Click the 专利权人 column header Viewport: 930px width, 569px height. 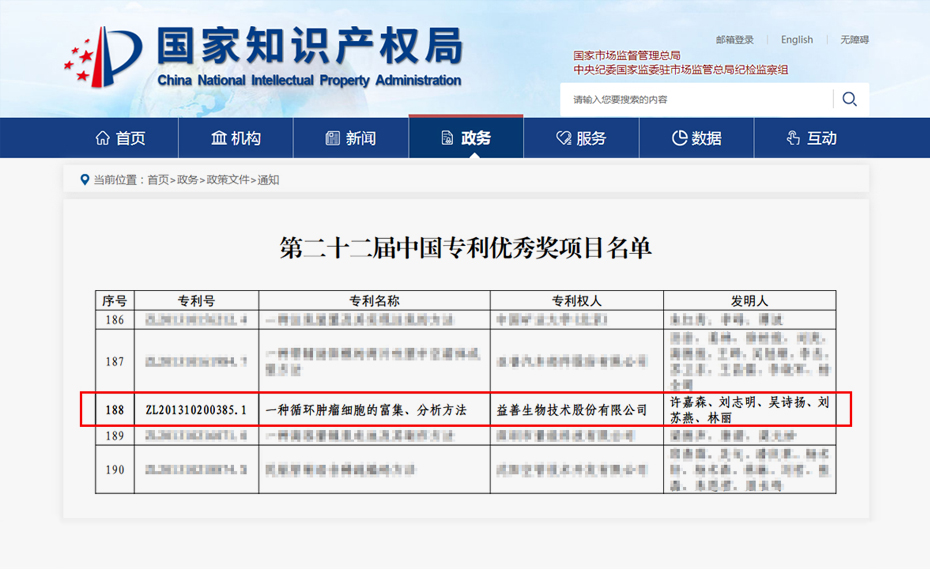tap(577, 301)
